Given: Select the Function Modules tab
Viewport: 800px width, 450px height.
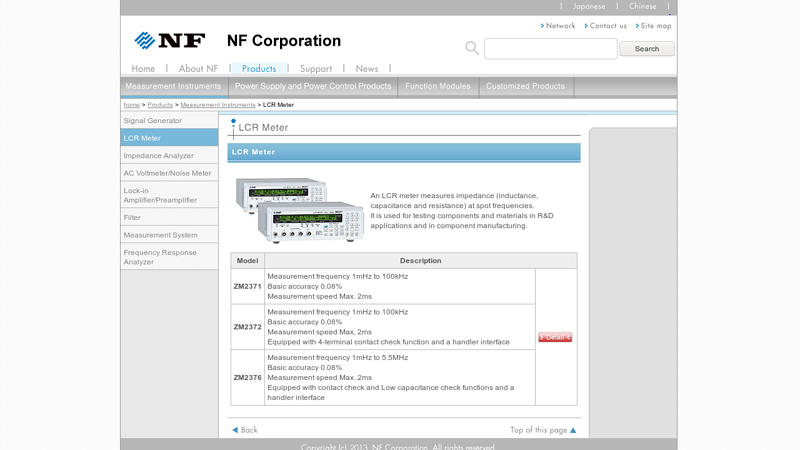Looking at the screenshot, I should click(x=438, y=86).
